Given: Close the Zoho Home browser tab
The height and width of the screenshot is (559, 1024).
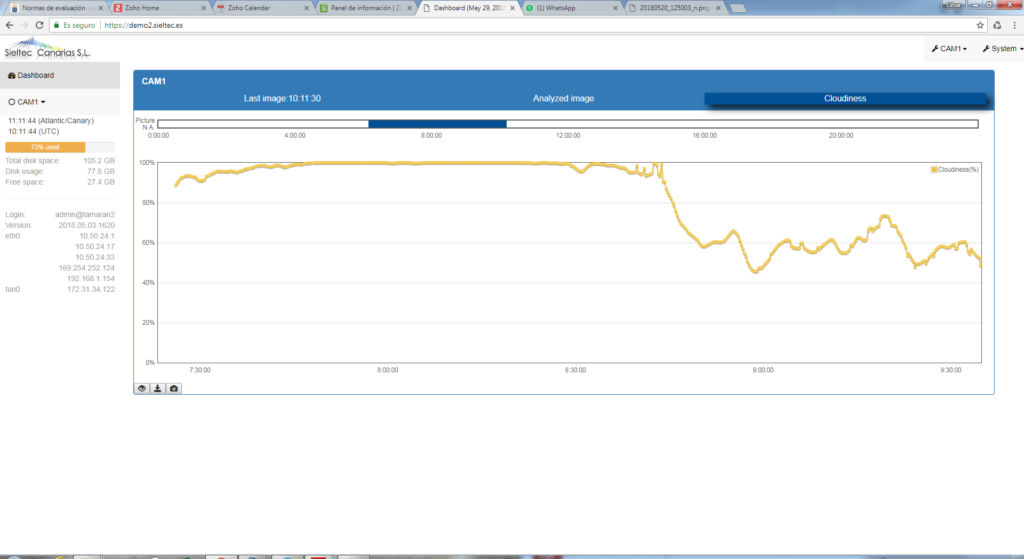Looking at the screenshot, I should click(x=204, y=8).
